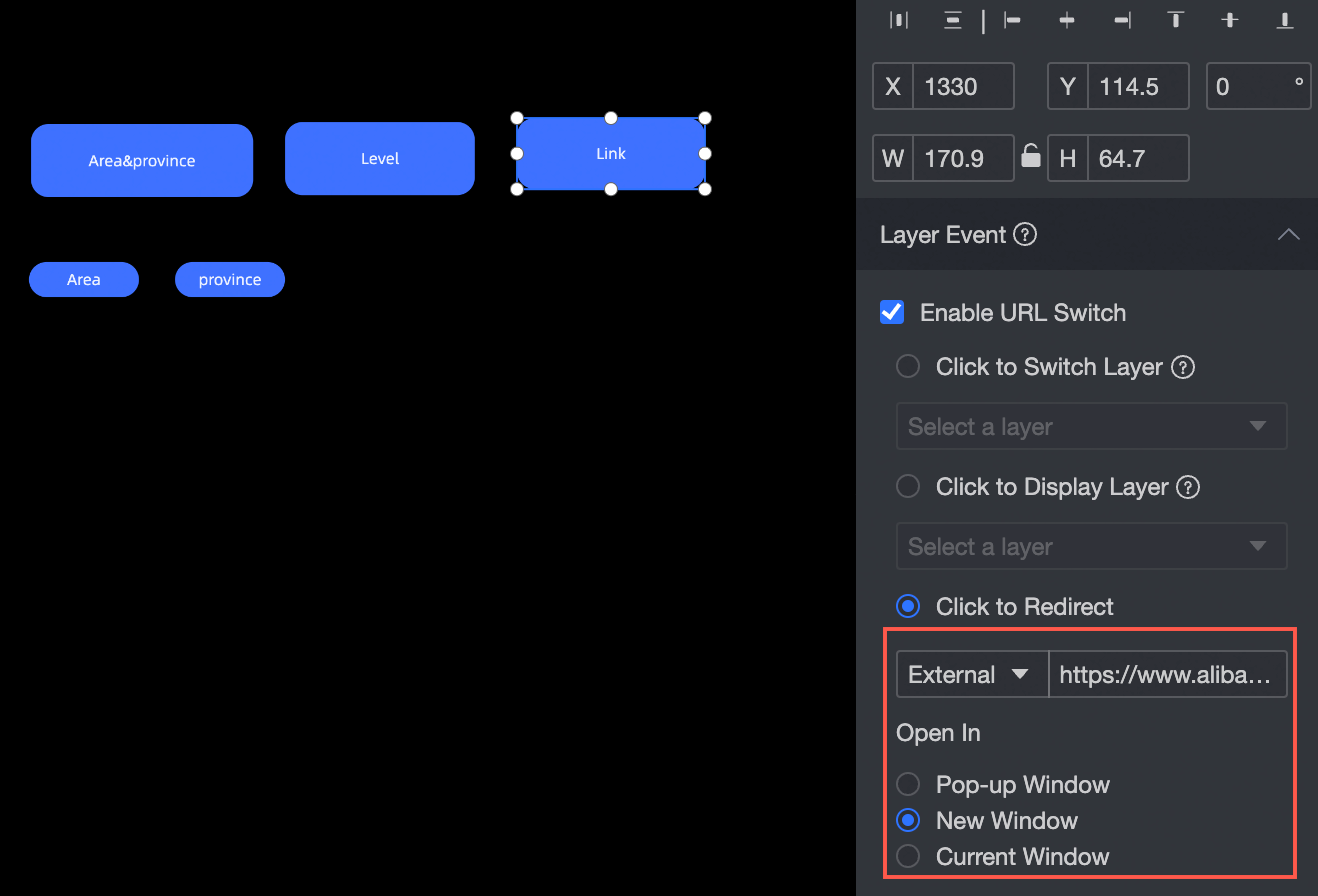
Task: Open Click to Display Layer help icon
Action: click(1188, 487)
